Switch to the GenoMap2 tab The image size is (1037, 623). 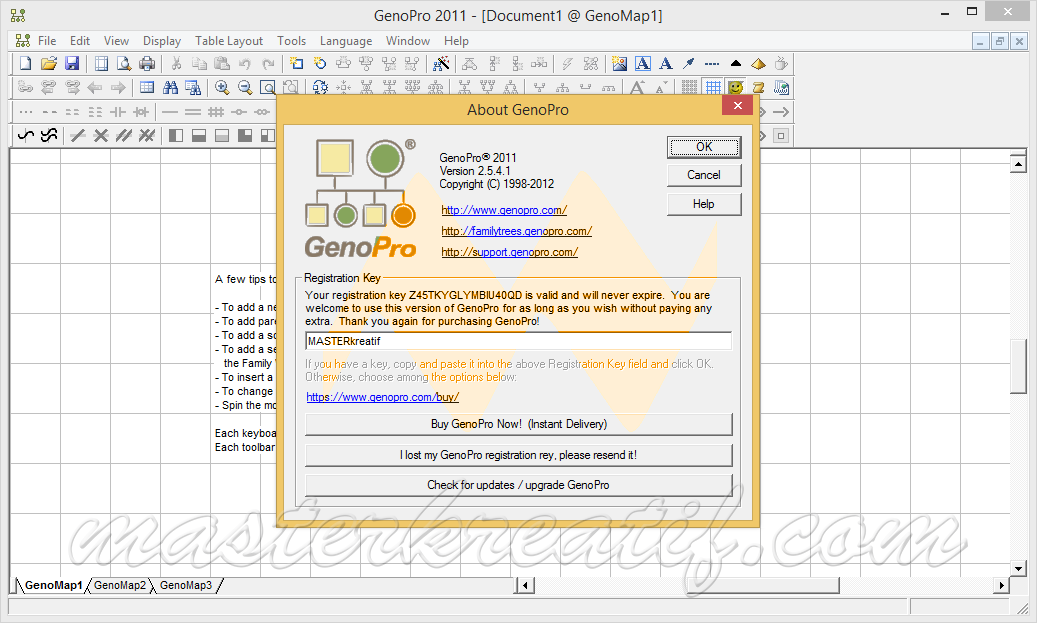pos(120,585)
